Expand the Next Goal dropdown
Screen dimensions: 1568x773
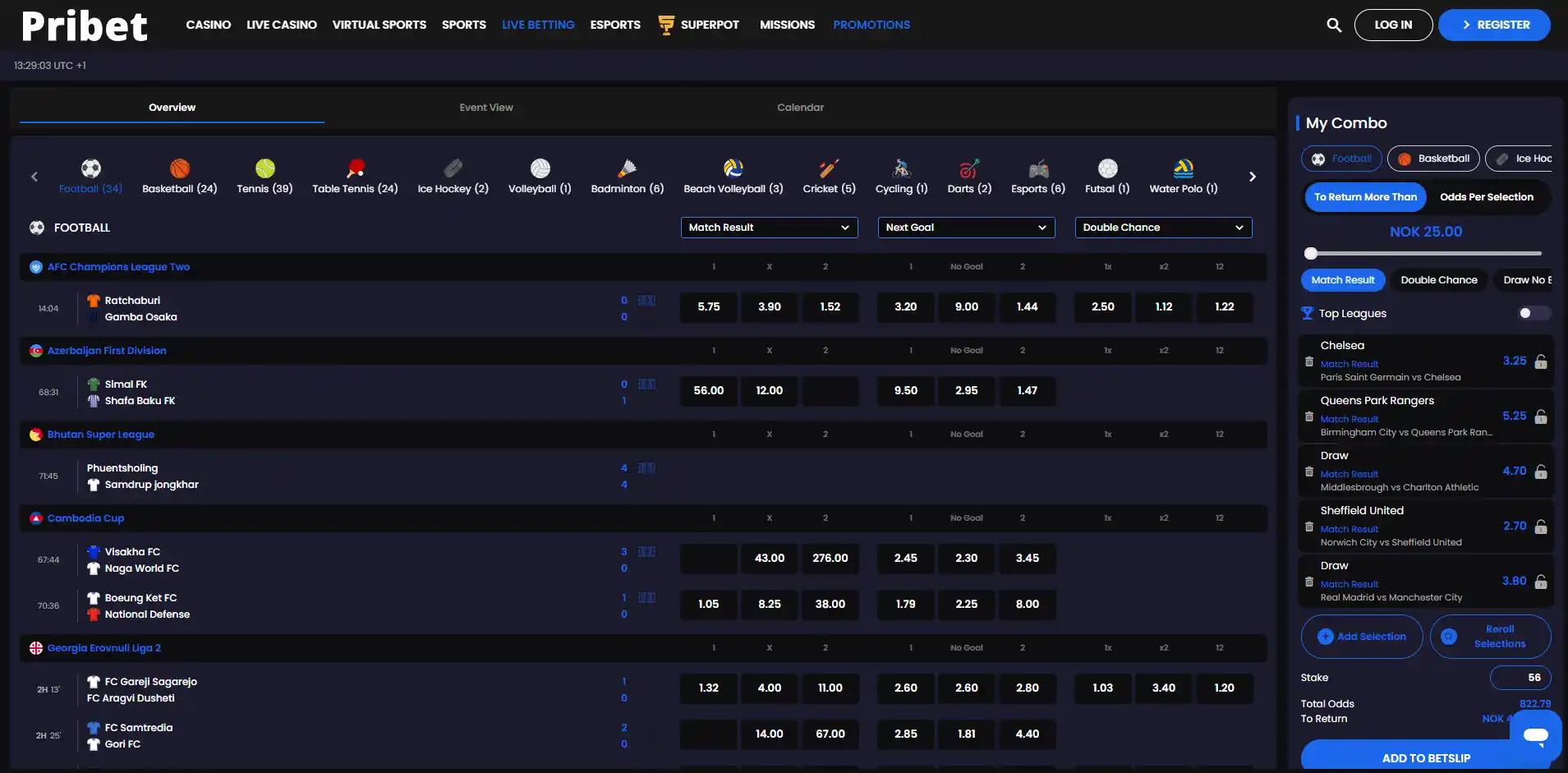click(967, 228)
